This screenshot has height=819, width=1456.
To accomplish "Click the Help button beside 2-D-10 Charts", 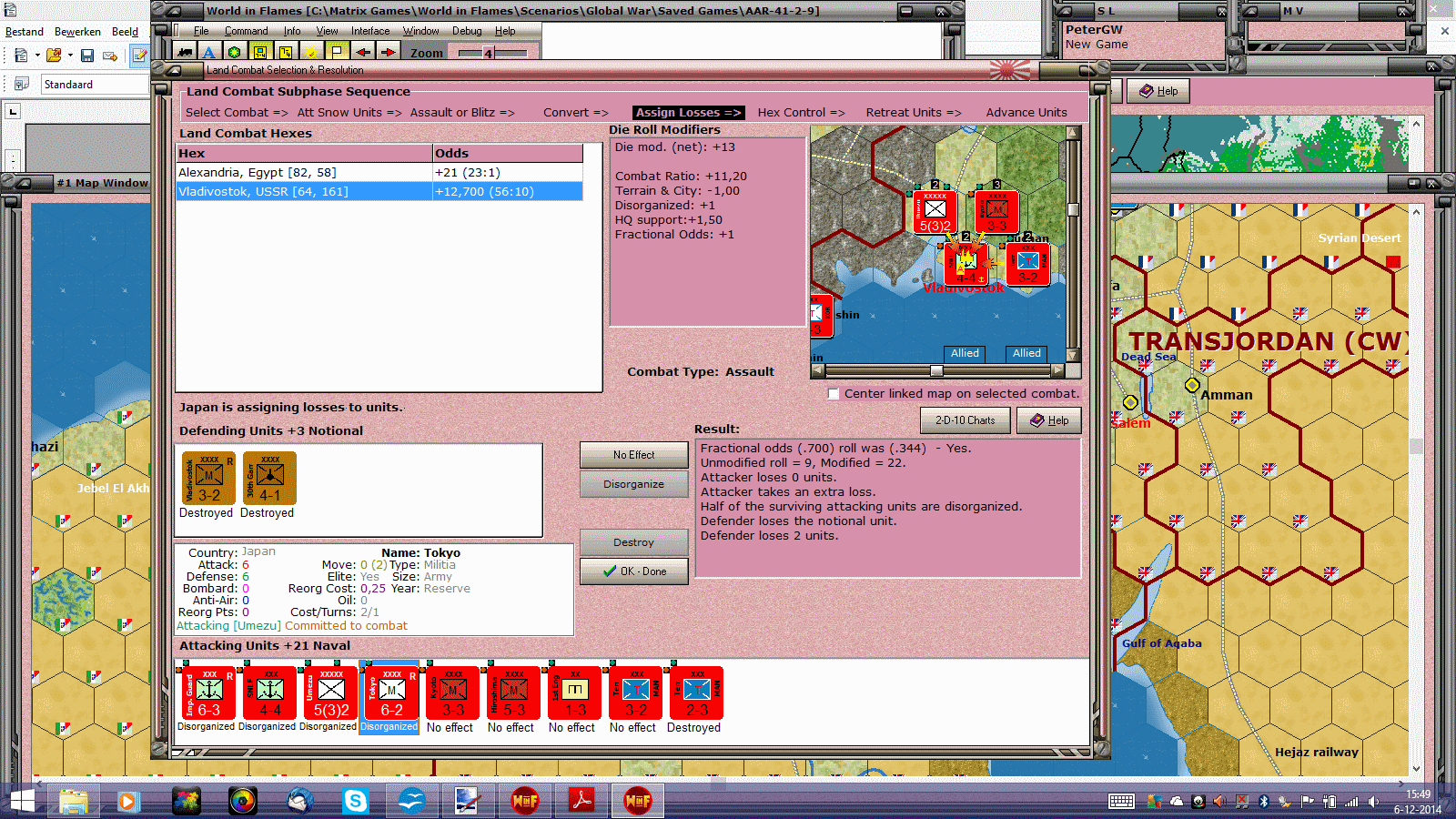I will 1048,420.
